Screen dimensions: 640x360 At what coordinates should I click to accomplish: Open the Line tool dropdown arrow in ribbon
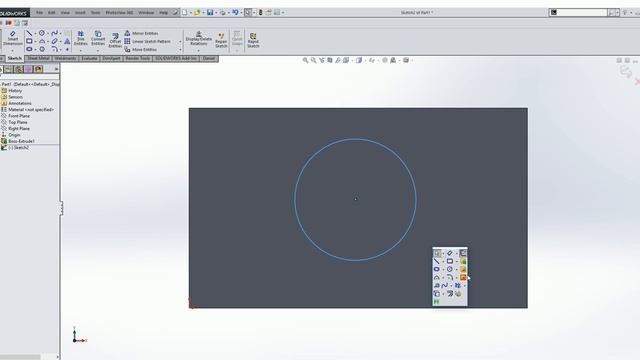pyautogui.click(x=35, y=33)
